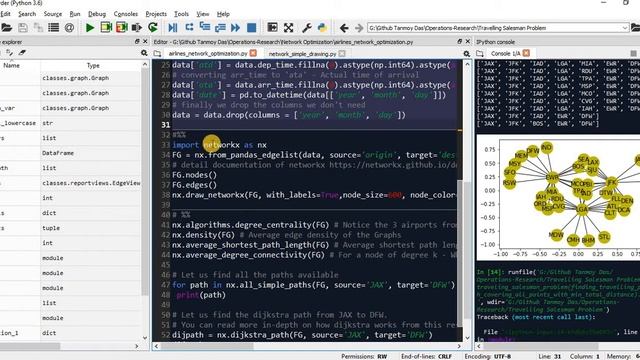The height and width of the screenshot is (360, 640).
Task: Open the file list (outline) toolbar icon
Action: pos(53,28)
